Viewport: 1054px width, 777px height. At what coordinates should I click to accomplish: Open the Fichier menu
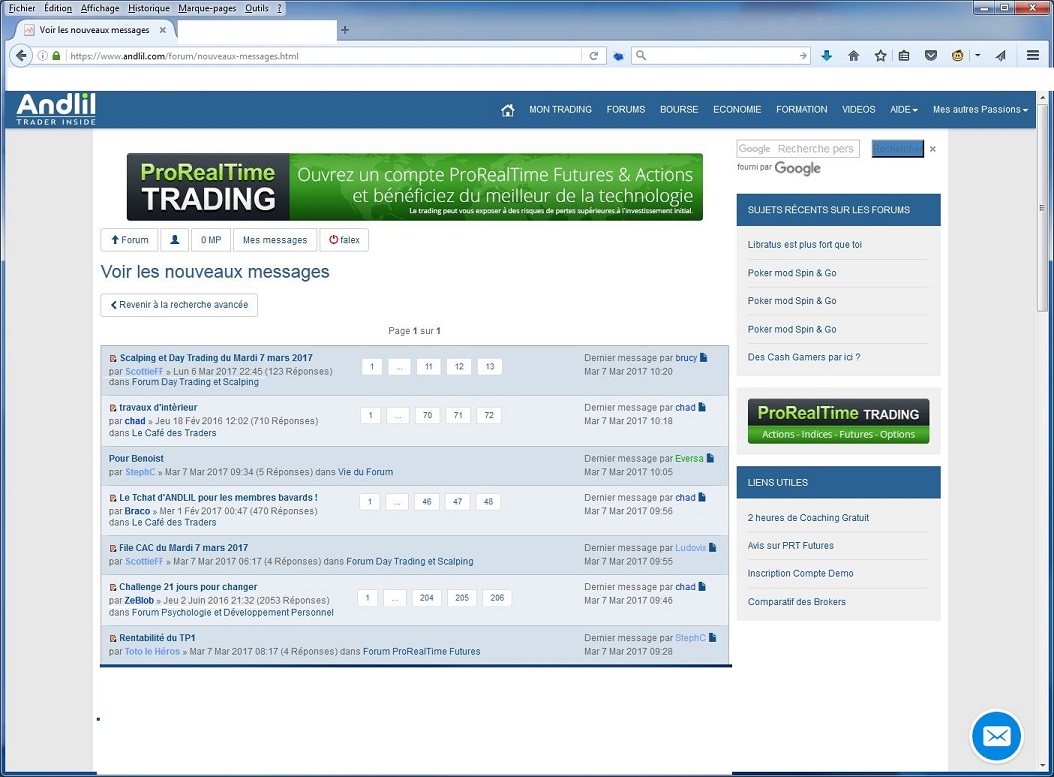(x=22, y=8)
